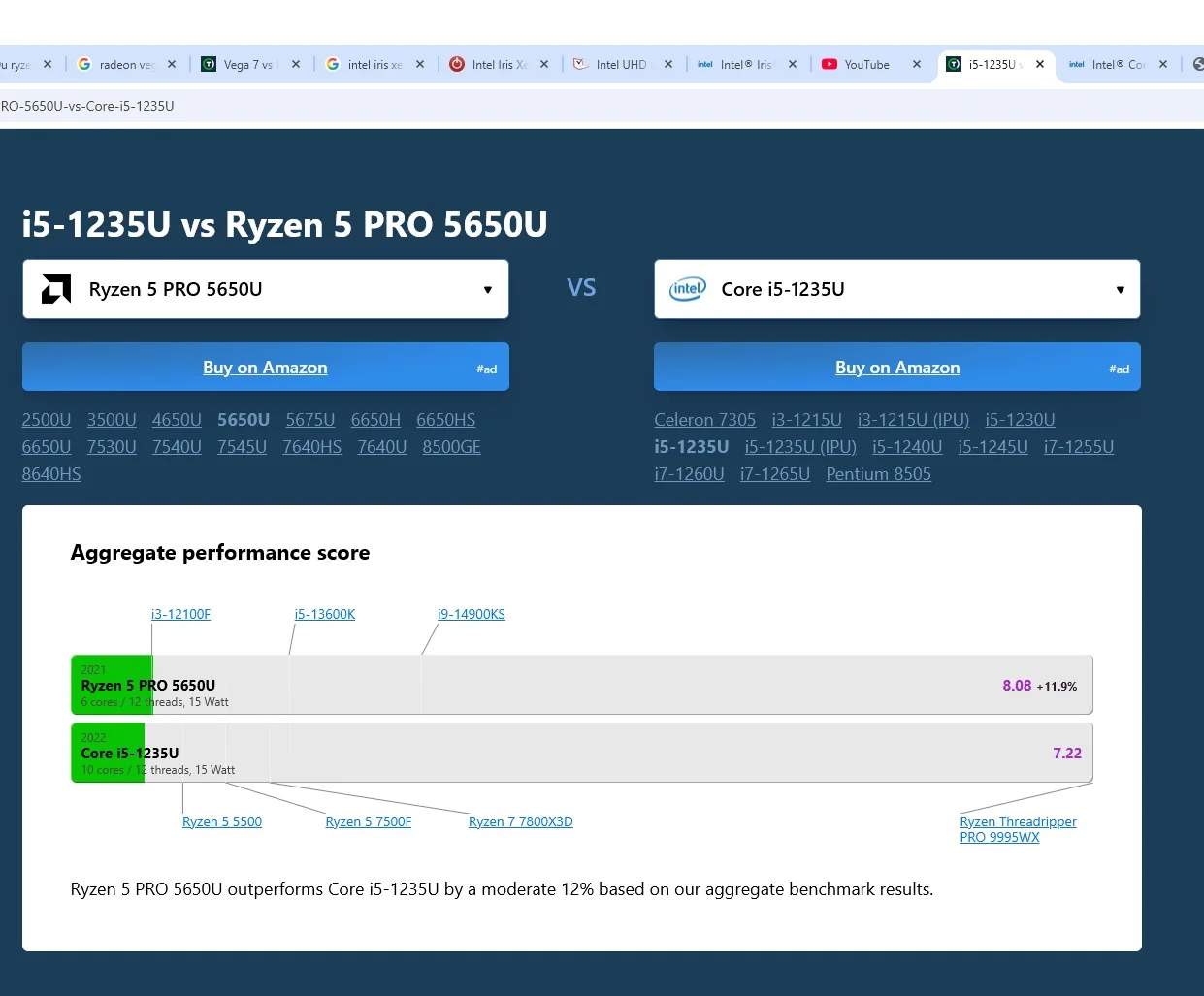The image size is (1204, 996).
Task: Expand the Core i5-1235U dropdown arrow
Action: coord(1121,290)
